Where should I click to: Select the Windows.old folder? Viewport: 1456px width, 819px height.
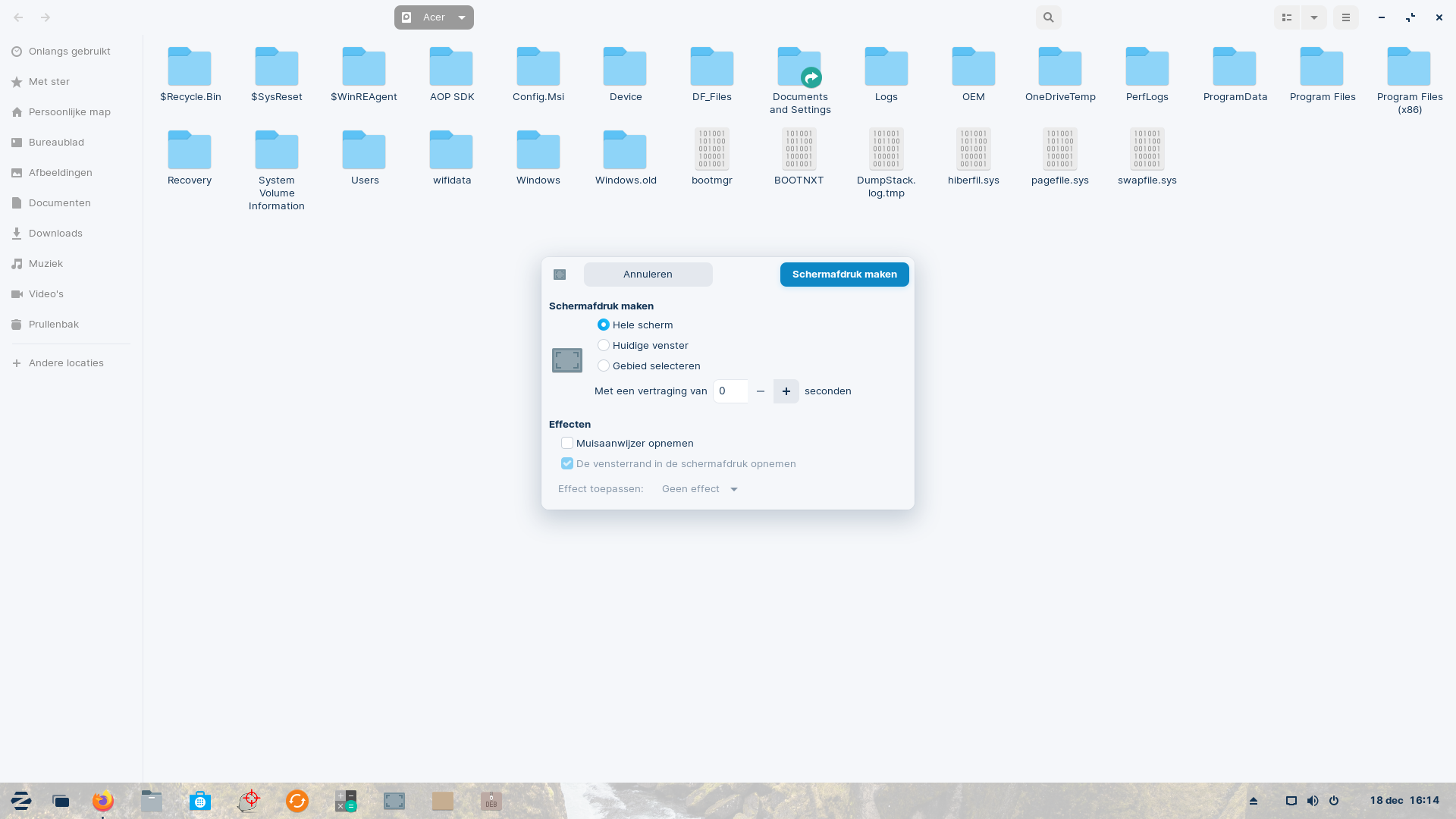tap(626, 158)
